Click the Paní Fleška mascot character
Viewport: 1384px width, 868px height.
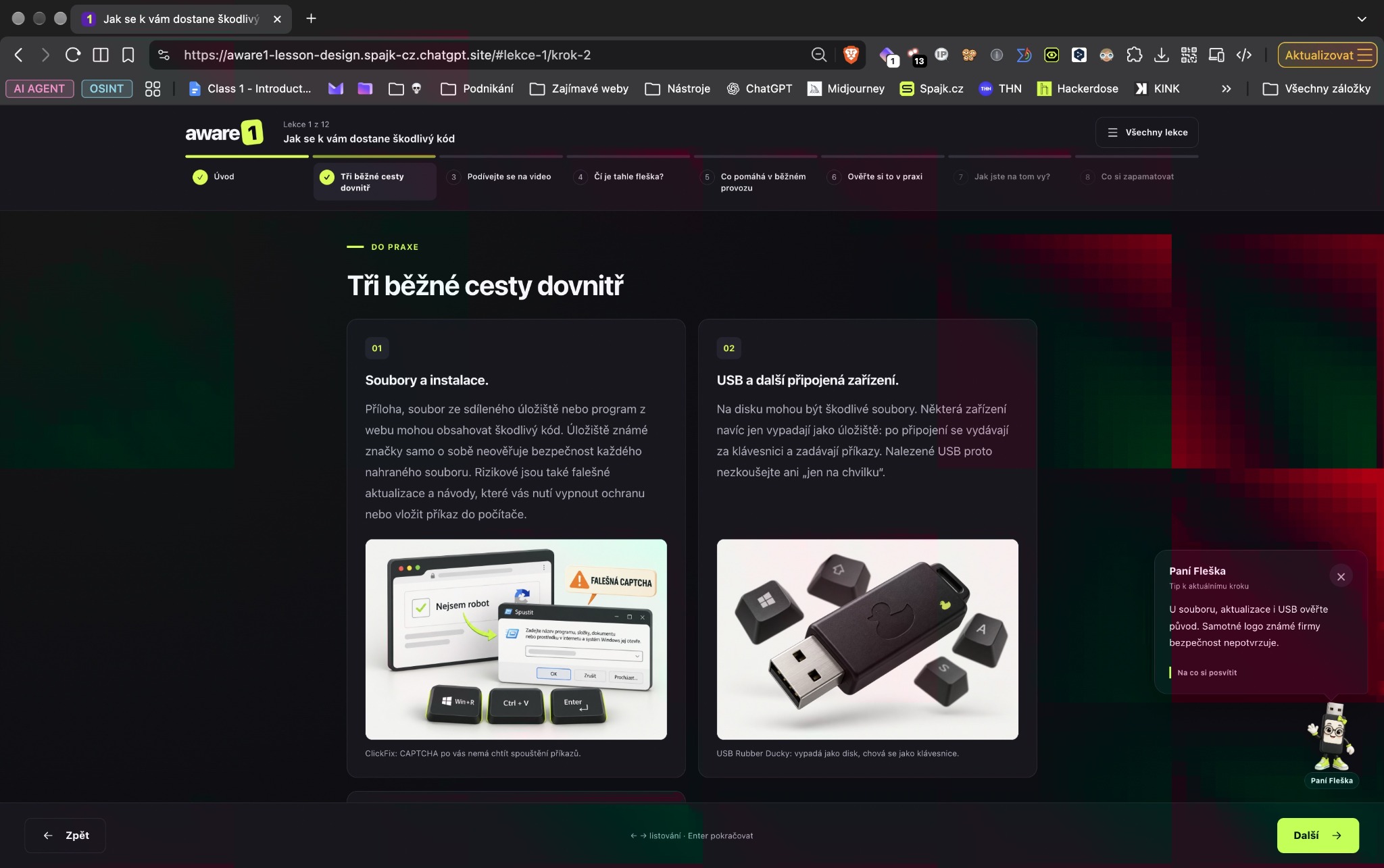click(x=1331, y=737)
